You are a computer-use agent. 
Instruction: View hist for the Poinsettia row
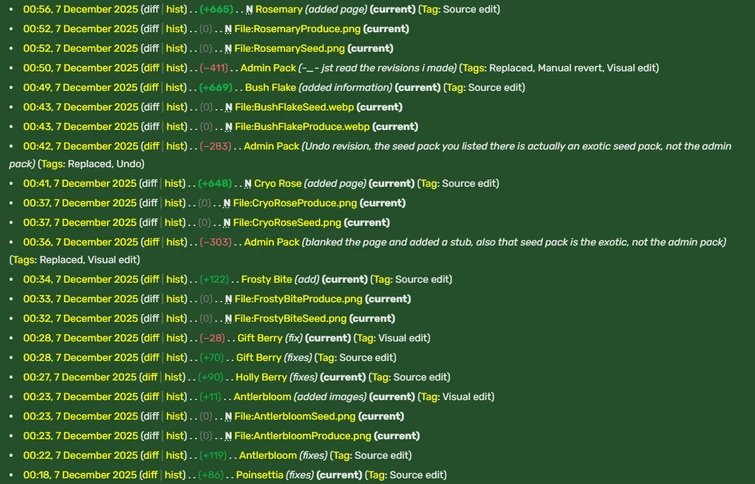(173, 475)
